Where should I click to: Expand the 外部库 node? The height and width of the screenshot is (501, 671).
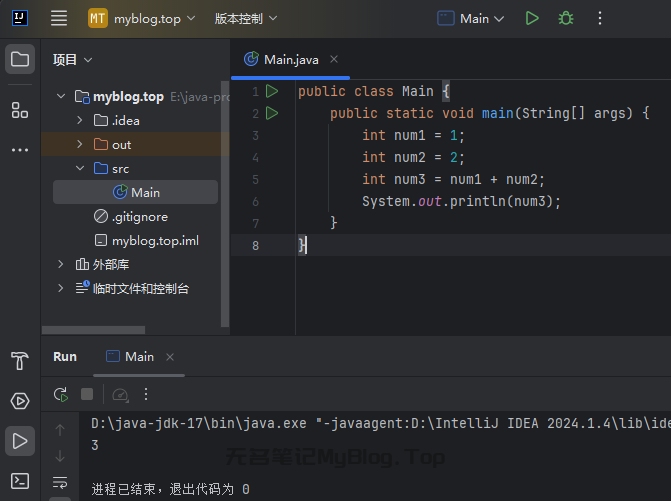(x=61, y=264)
